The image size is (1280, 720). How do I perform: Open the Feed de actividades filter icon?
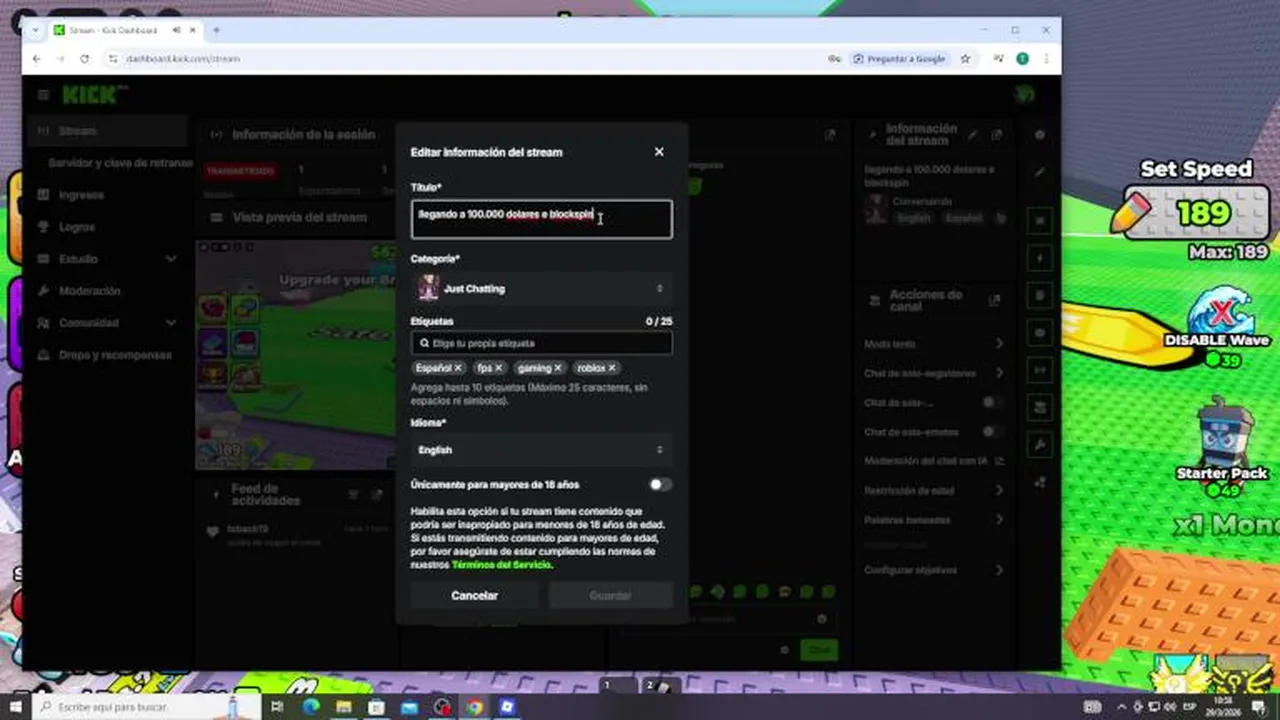(x=353, y=494)
